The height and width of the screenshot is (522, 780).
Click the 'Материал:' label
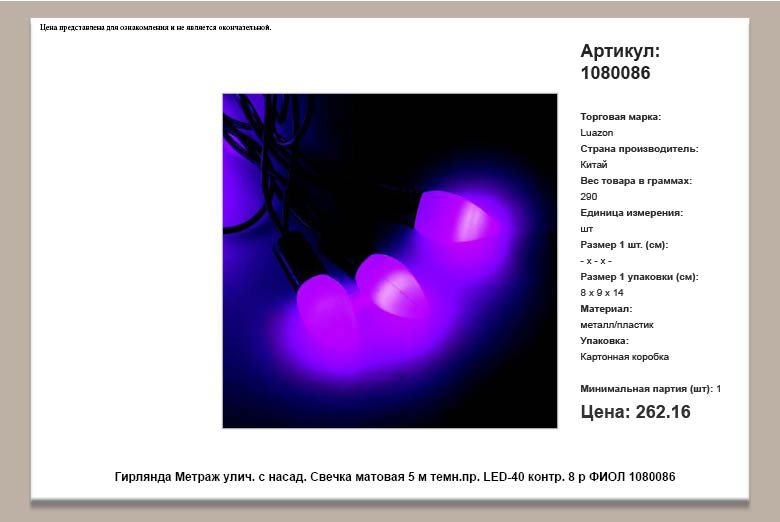tap(606, 309)
